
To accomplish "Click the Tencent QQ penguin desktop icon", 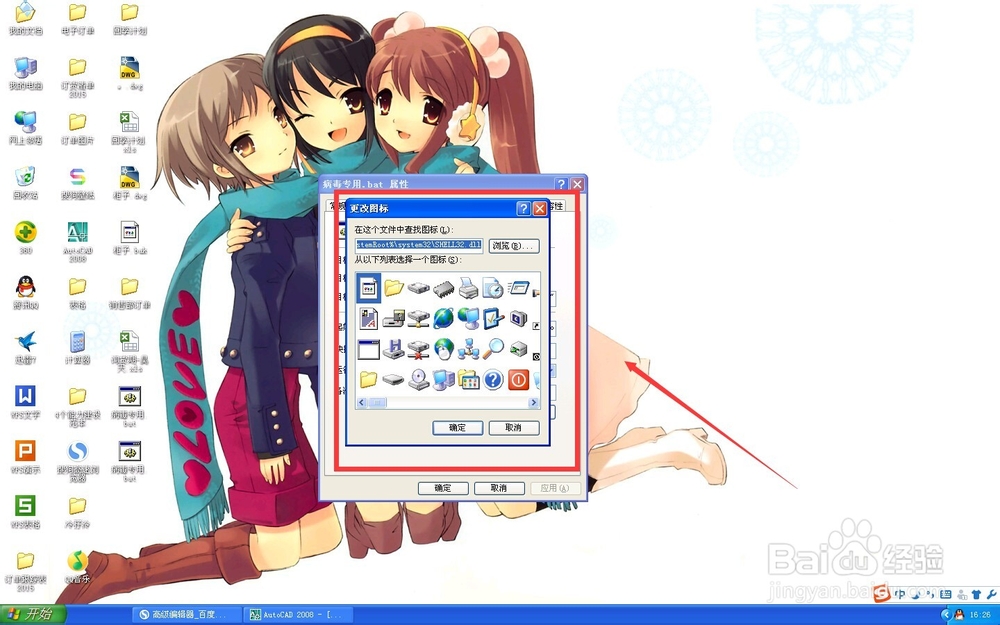I will tap(26, 292).
